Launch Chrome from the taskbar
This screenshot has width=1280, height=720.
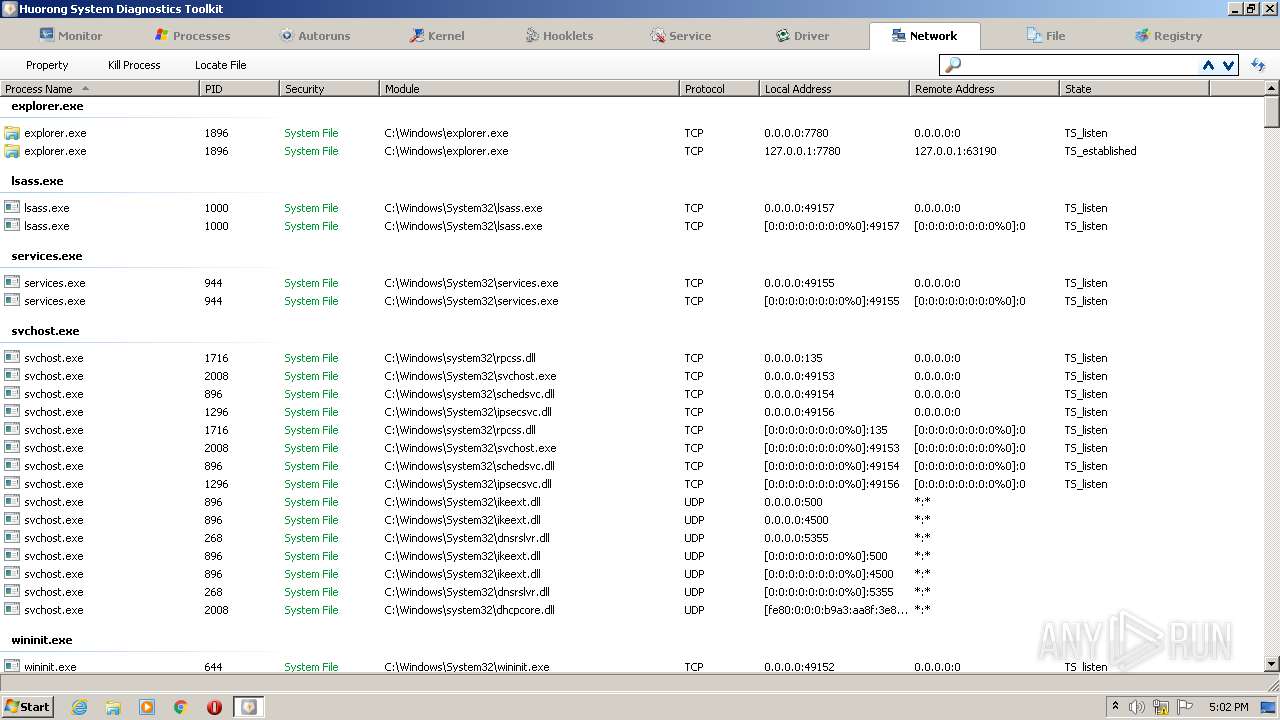(x=181, y=707)
